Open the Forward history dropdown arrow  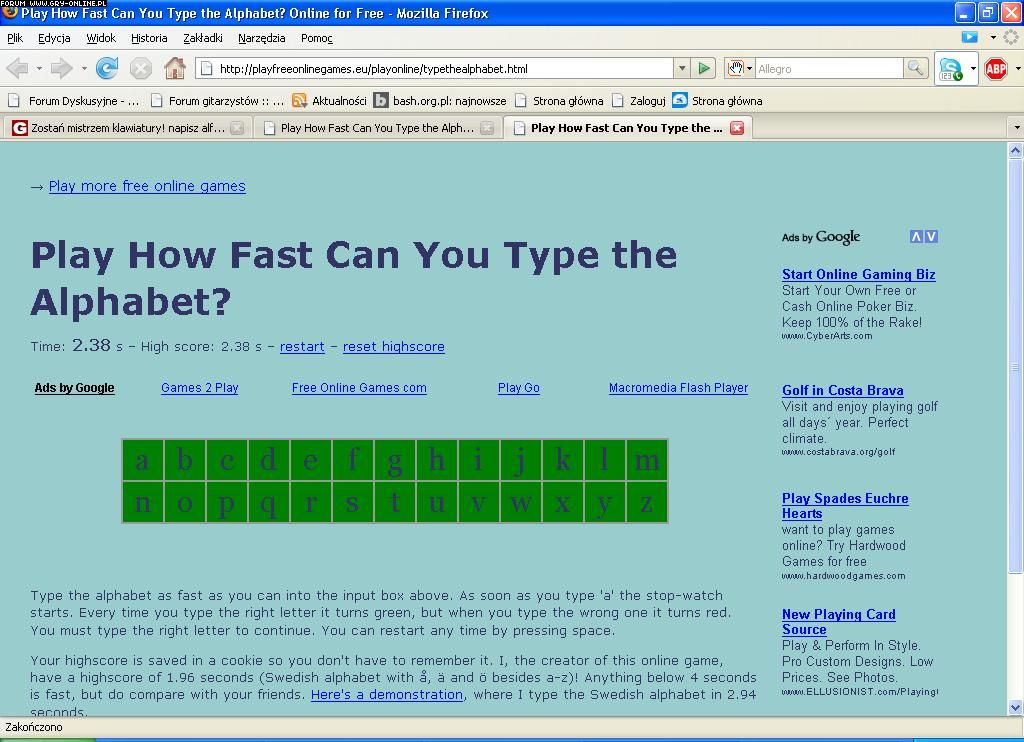pyautogui.click(x=84, y=68)
